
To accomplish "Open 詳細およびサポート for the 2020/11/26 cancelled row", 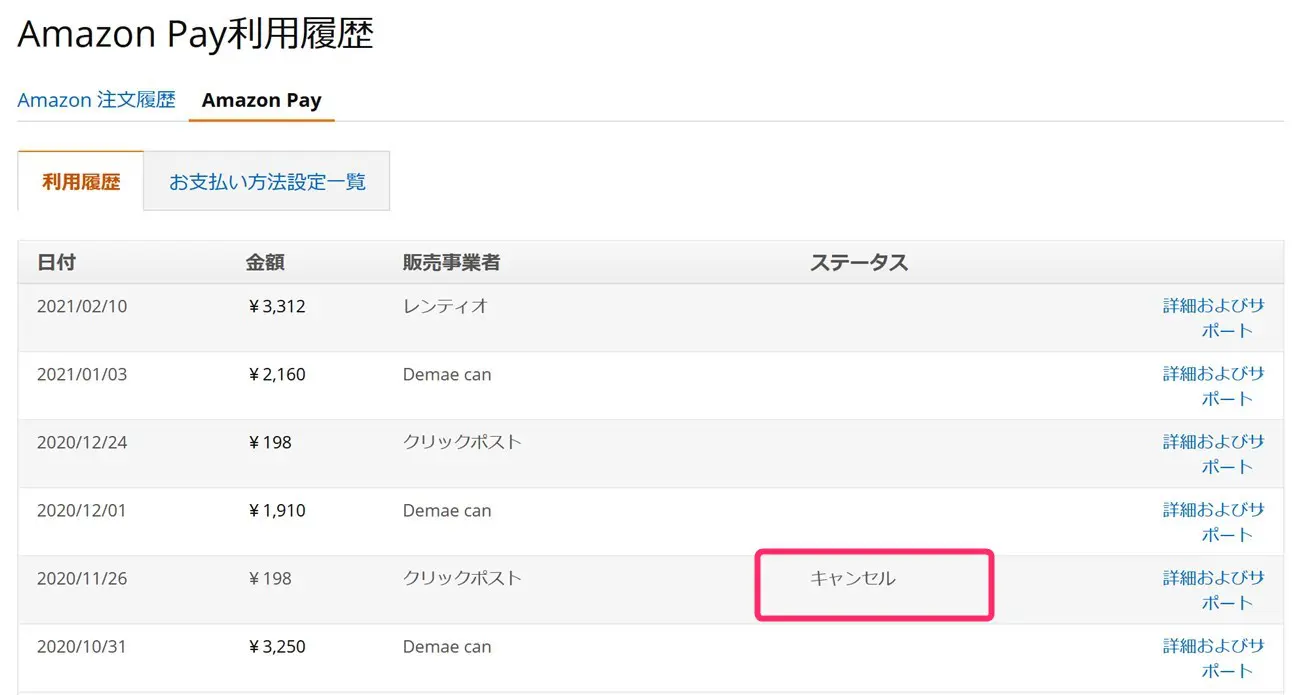I will [x=1214, y=590].
